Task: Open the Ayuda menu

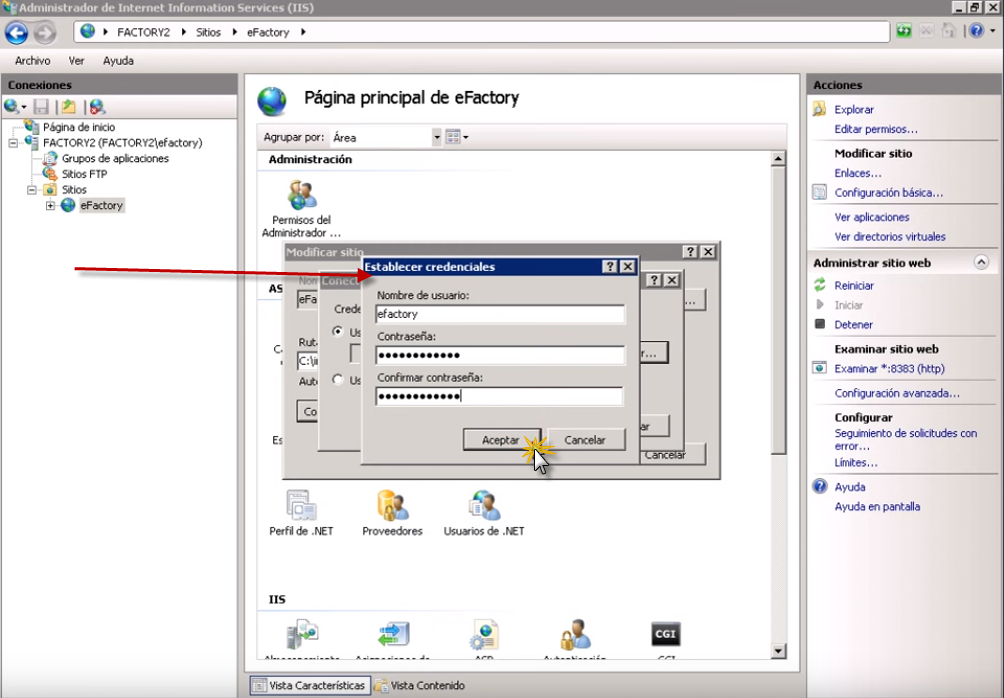Action: (x=118, y=61)
